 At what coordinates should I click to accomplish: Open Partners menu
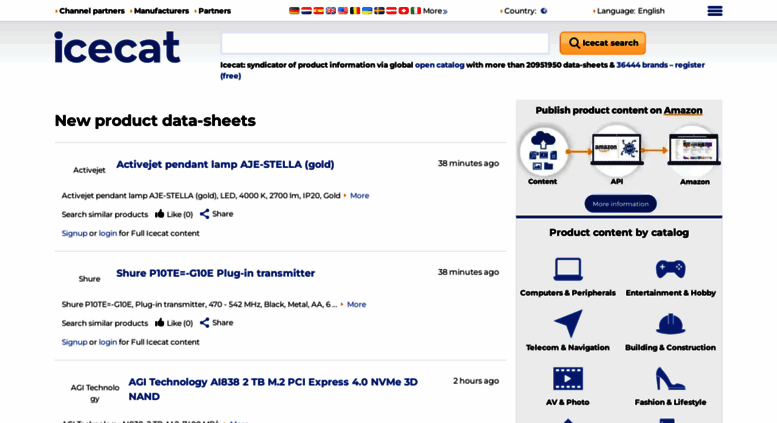(214, 11)
